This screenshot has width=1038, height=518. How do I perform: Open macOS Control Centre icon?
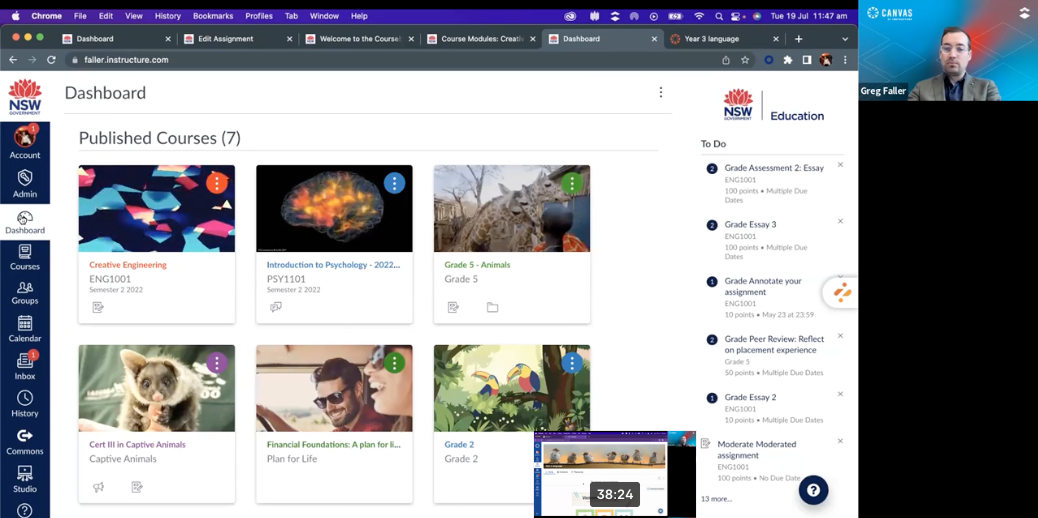coord(736,16)
